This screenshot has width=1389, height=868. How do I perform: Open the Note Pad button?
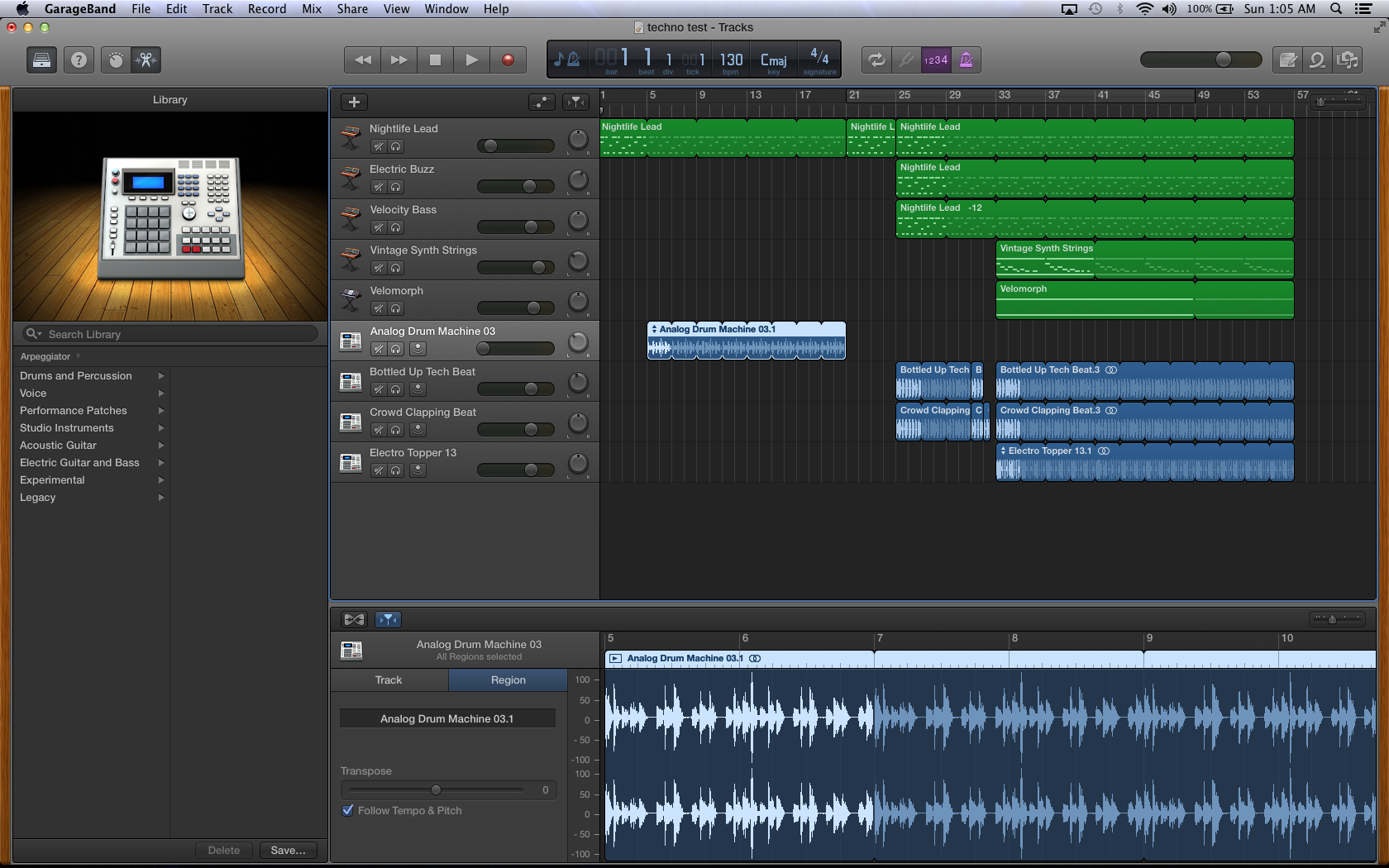(x=1287, y=60)
